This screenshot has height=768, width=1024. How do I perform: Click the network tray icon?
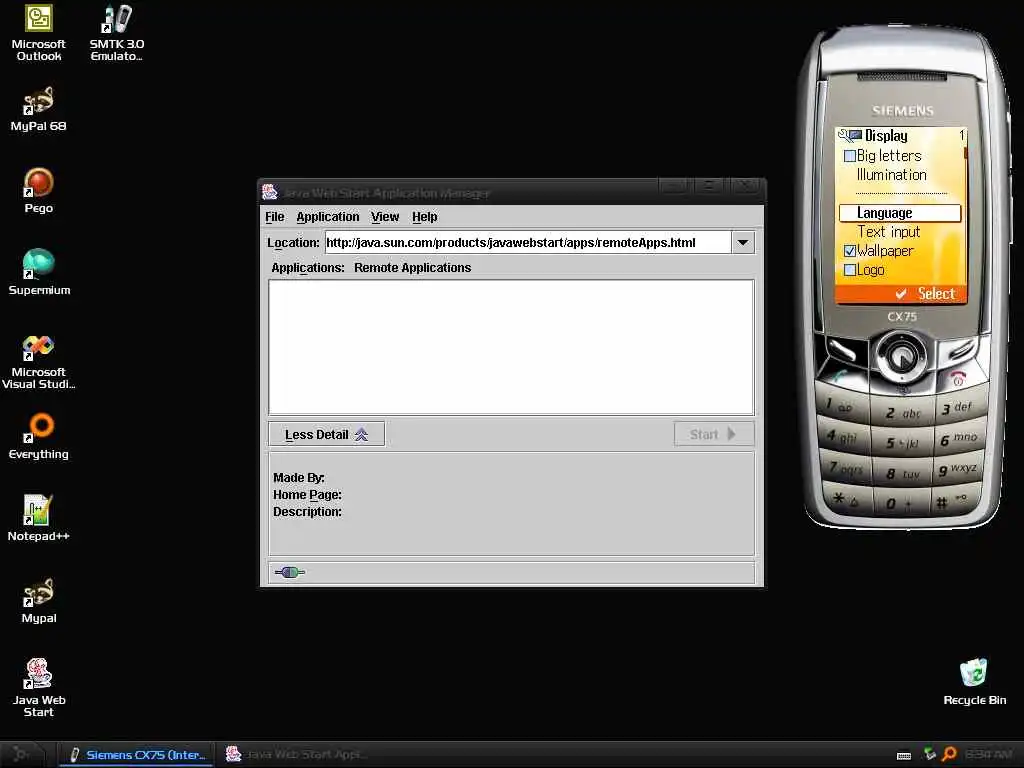click(929, 754)
